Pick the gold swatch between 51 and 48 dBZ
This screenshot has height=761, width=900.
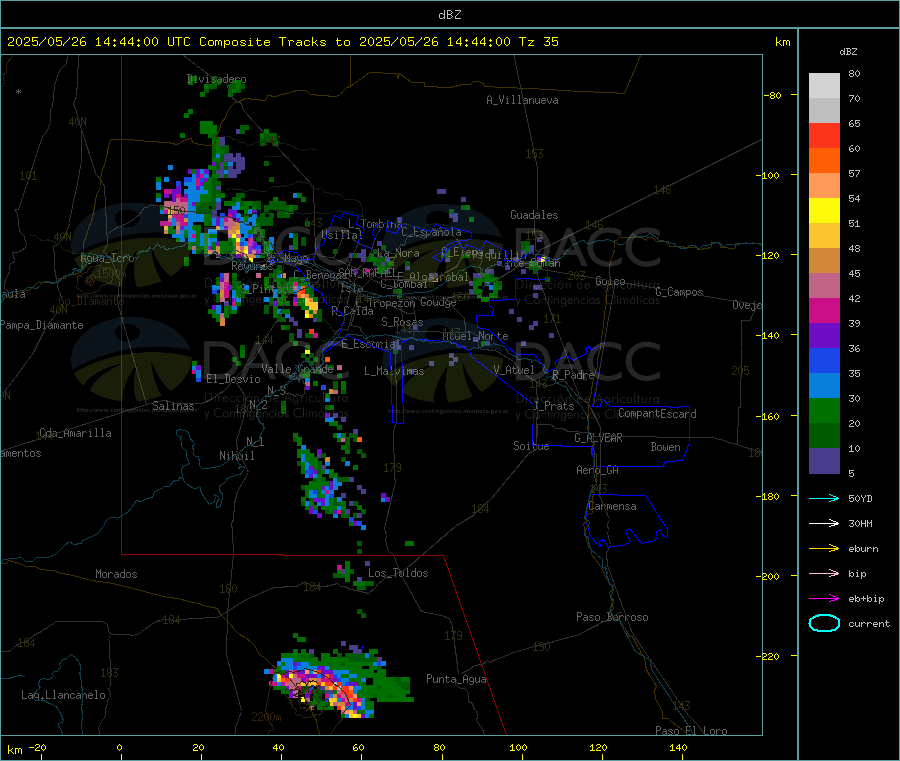(824, 236)
